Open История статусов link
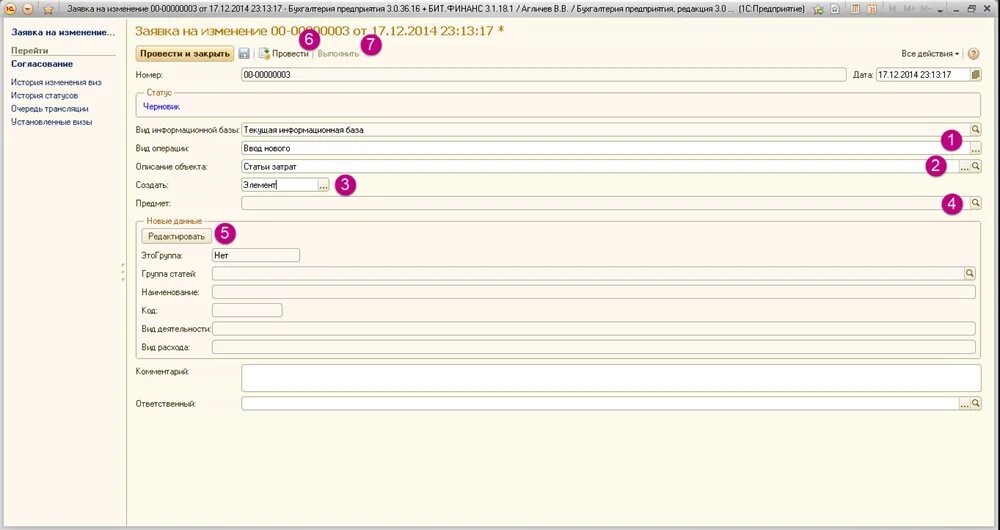This screenshot has width=1000, height=530. (x=45, y=96)
